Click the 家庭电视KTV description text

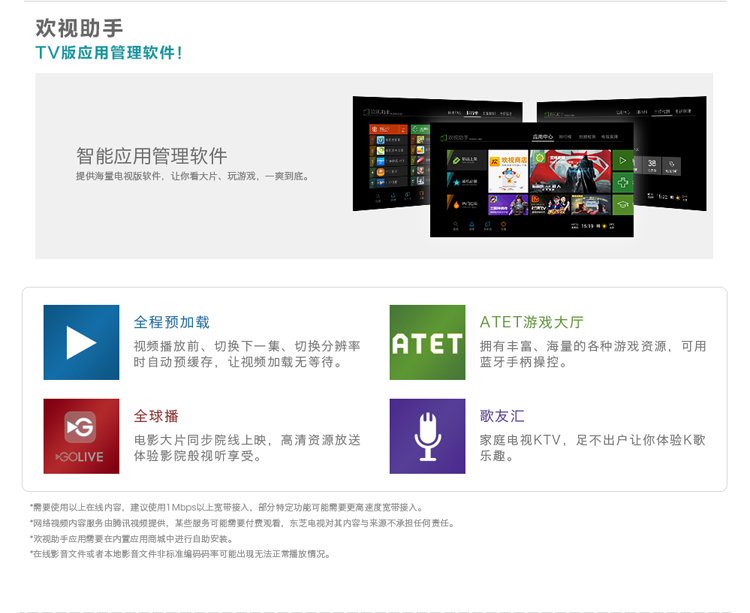coord(593,448)
